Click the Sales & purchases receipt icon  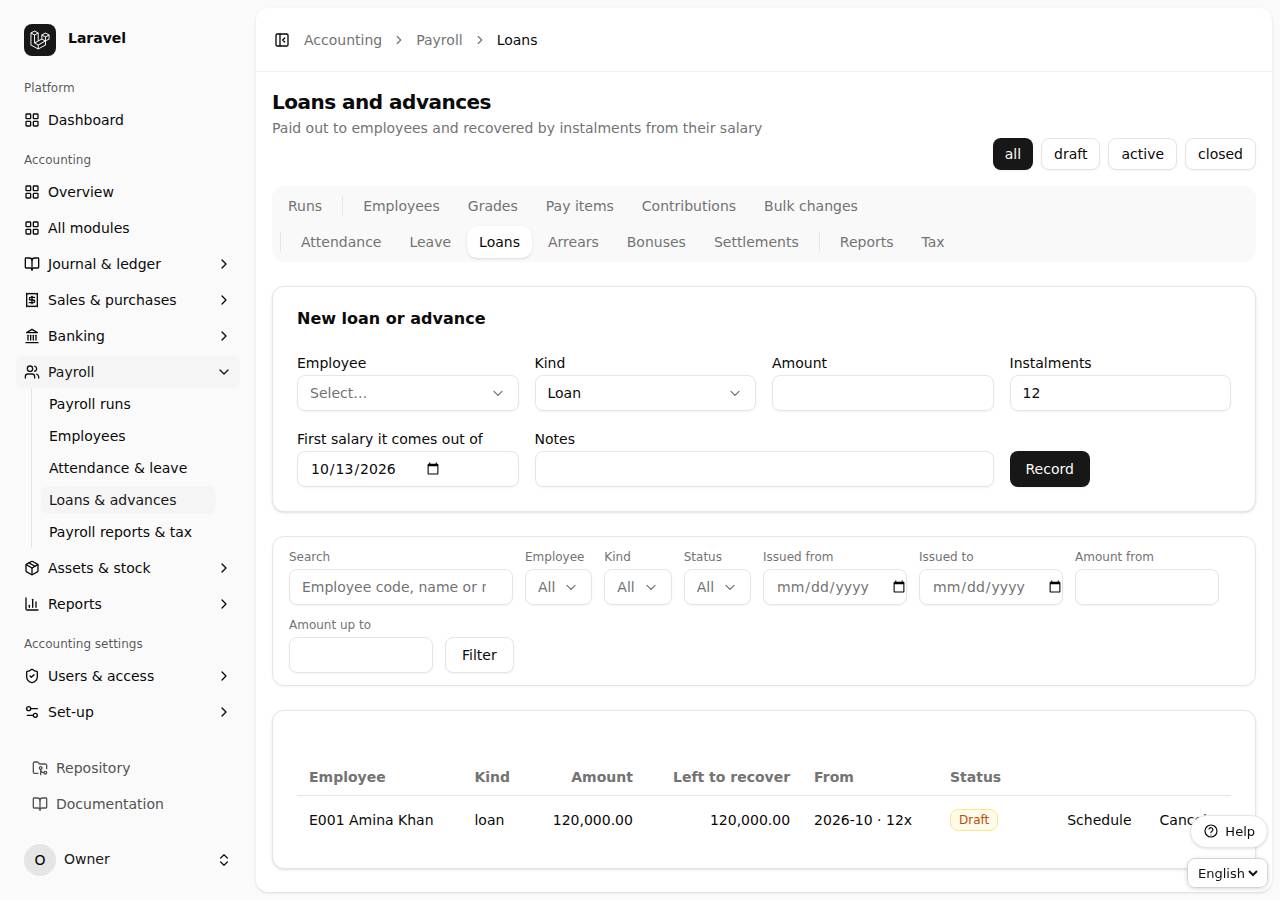(32, 300)
